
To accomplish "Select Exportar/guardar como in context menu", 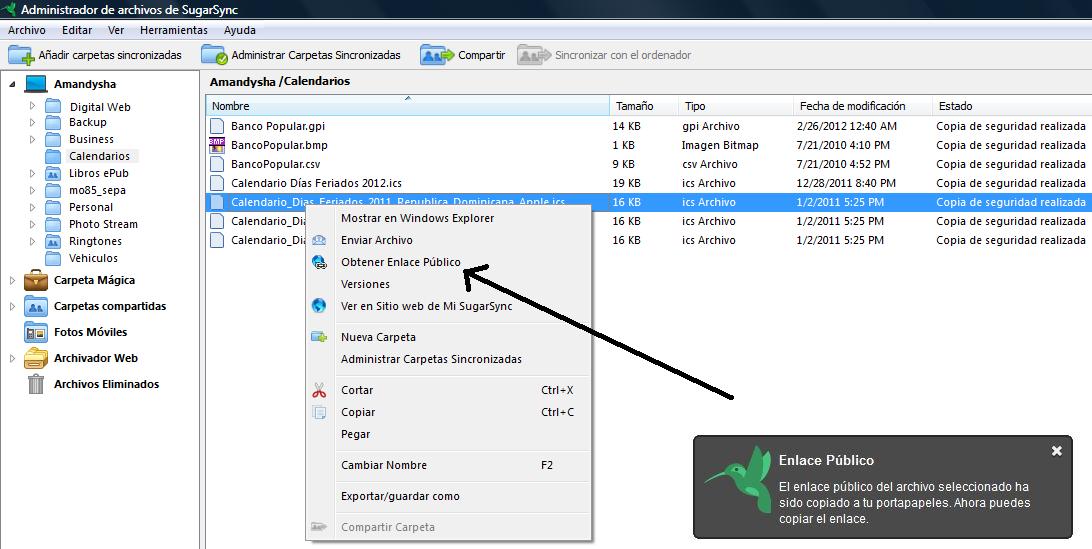I will click(x=400, y=497).
